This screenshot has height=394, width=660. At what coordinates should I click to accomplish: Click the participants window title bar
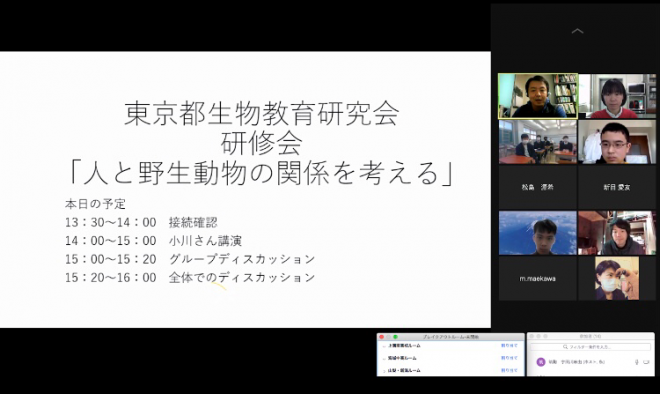pos(591,337)
